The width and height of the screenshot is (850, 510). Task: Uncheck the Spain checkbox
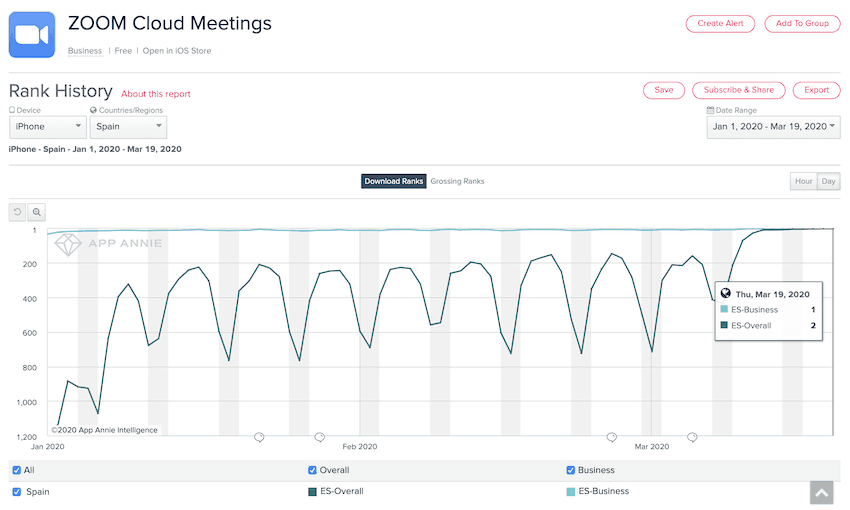[15, 492]
